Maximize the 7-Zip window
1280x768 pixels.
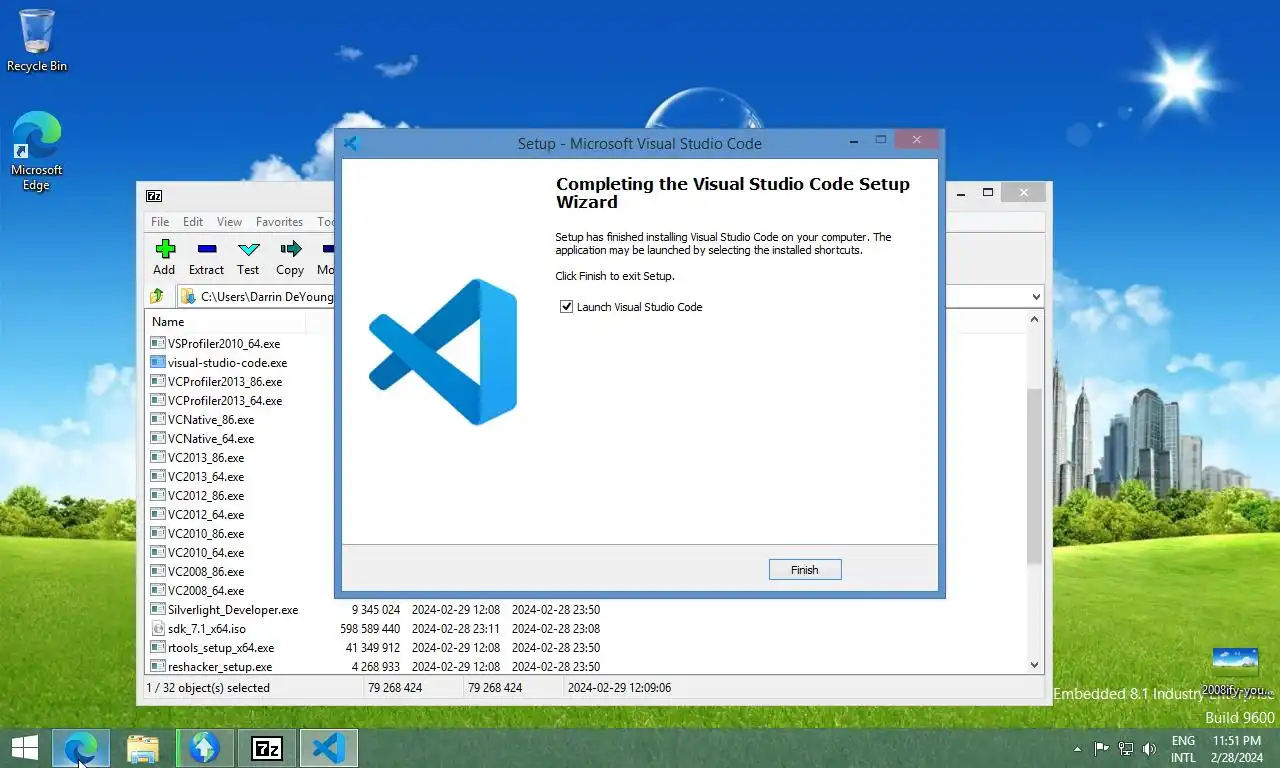[988, 192]
